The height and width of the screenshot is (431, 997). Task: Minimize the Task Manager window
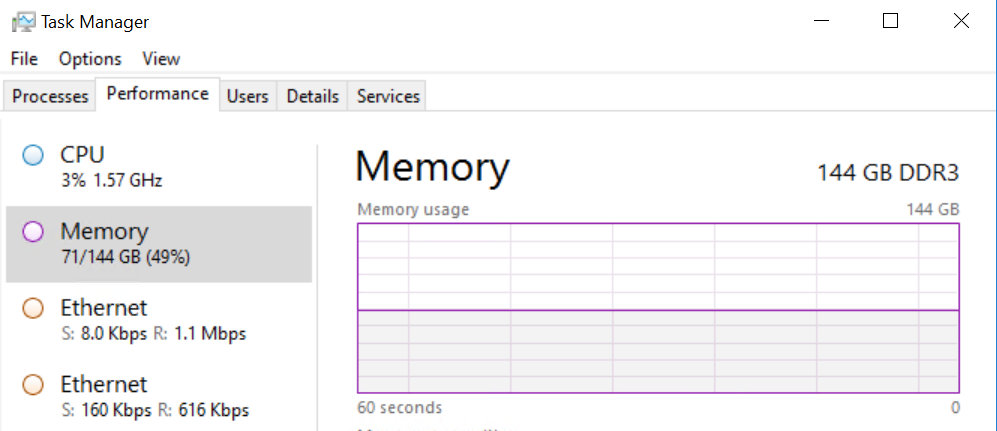coord(821,21)
